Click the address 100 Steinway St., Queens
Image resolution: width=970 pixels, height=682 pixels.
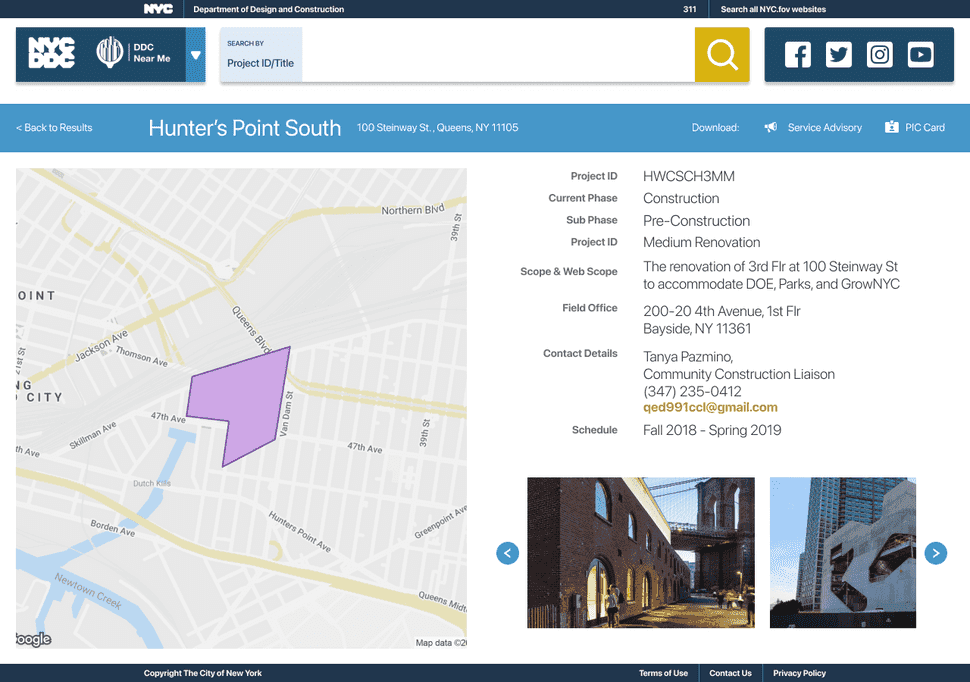click(x=437, y=127)
